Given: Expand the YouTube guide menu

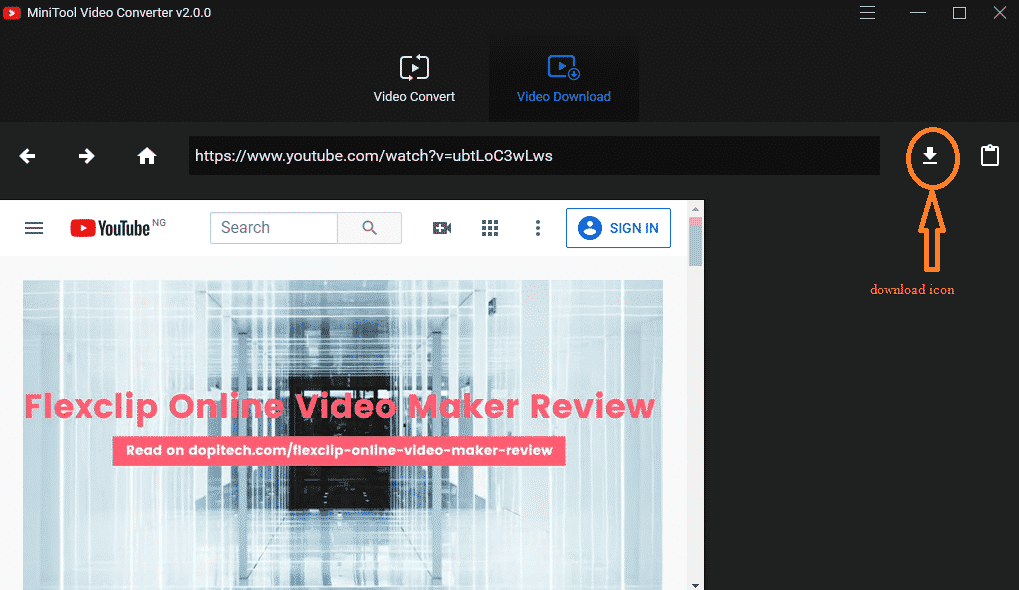Looking at the screenshot, I should point(33,227).
